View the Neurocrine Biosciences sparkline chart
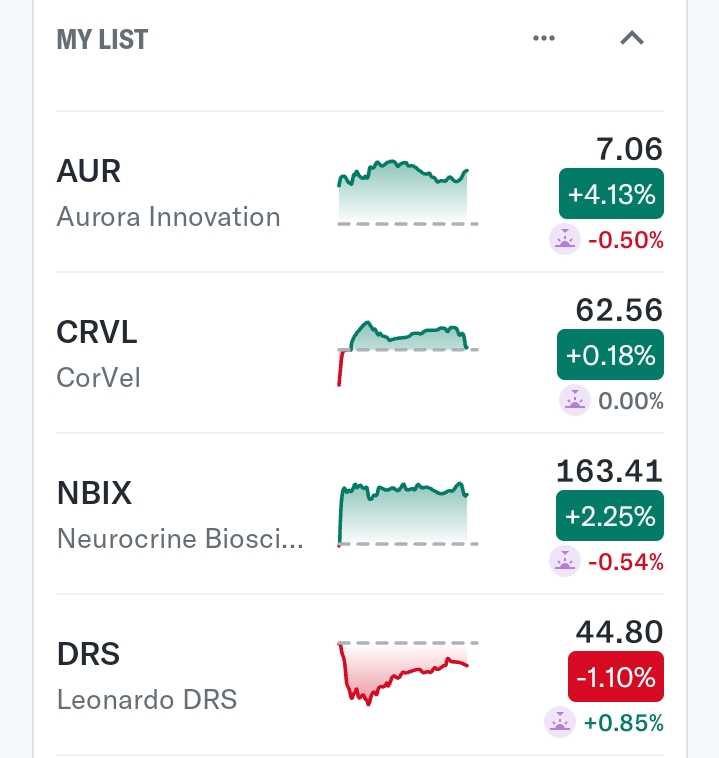719x758 pixels. [408, 514]
